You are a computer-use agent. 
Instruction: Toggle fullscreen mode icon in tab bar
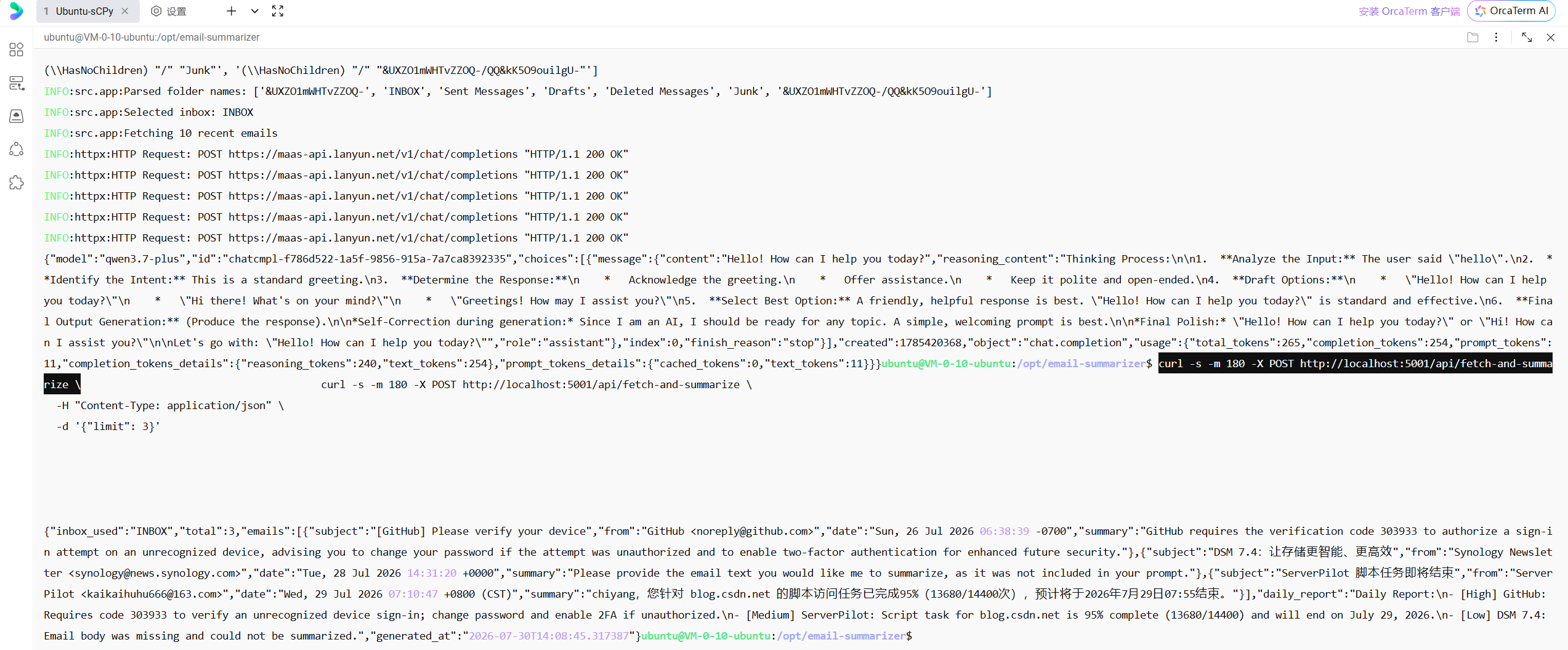(x=278, y=11)
